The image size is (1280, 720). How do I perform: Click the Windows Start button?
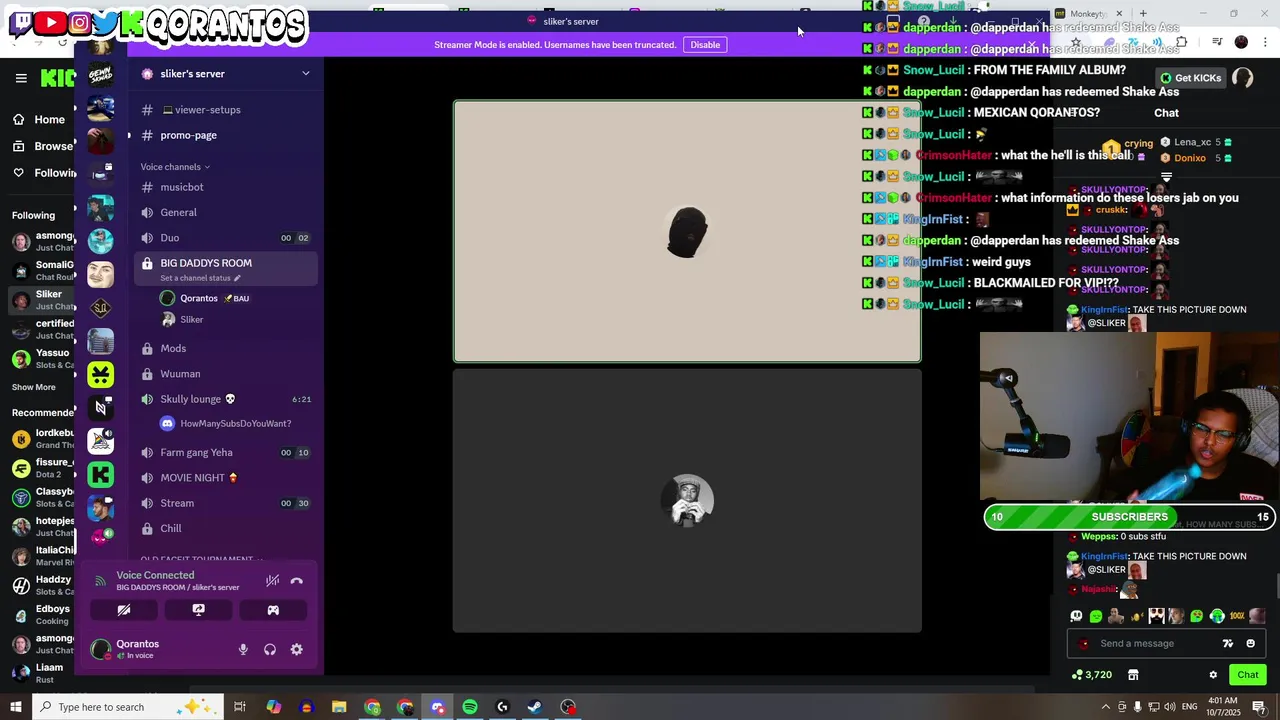(x=15, y=707)
